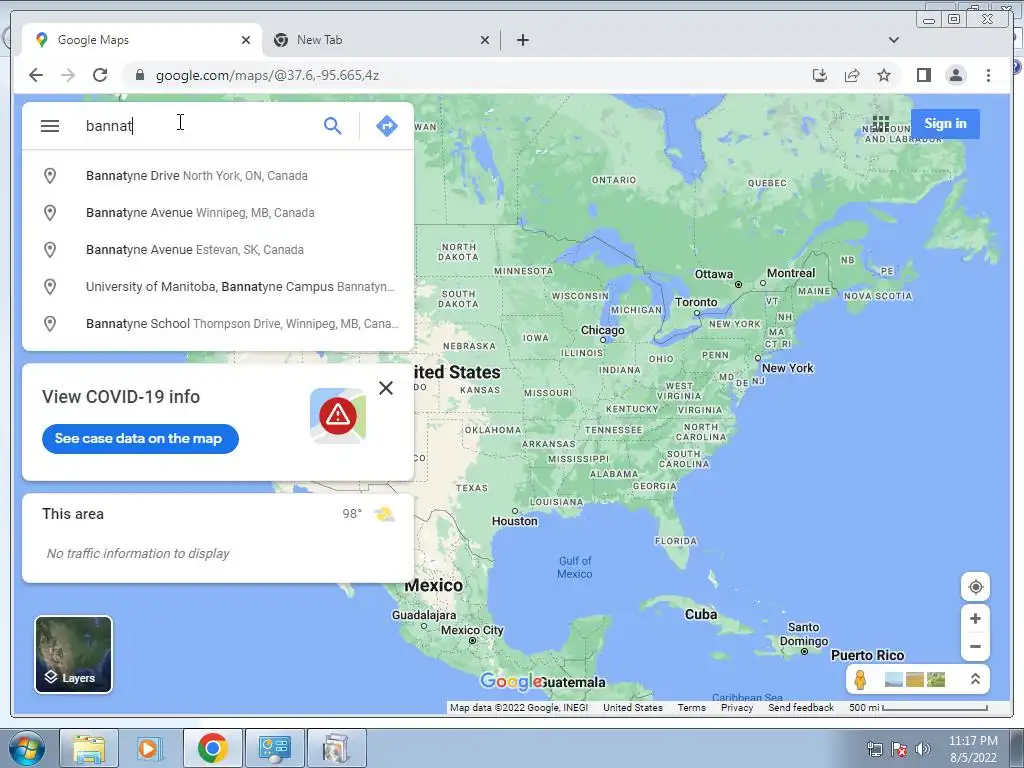Open the tab search dropdown arrow
The image size is (1024, 768).
(x=893, y=40)
